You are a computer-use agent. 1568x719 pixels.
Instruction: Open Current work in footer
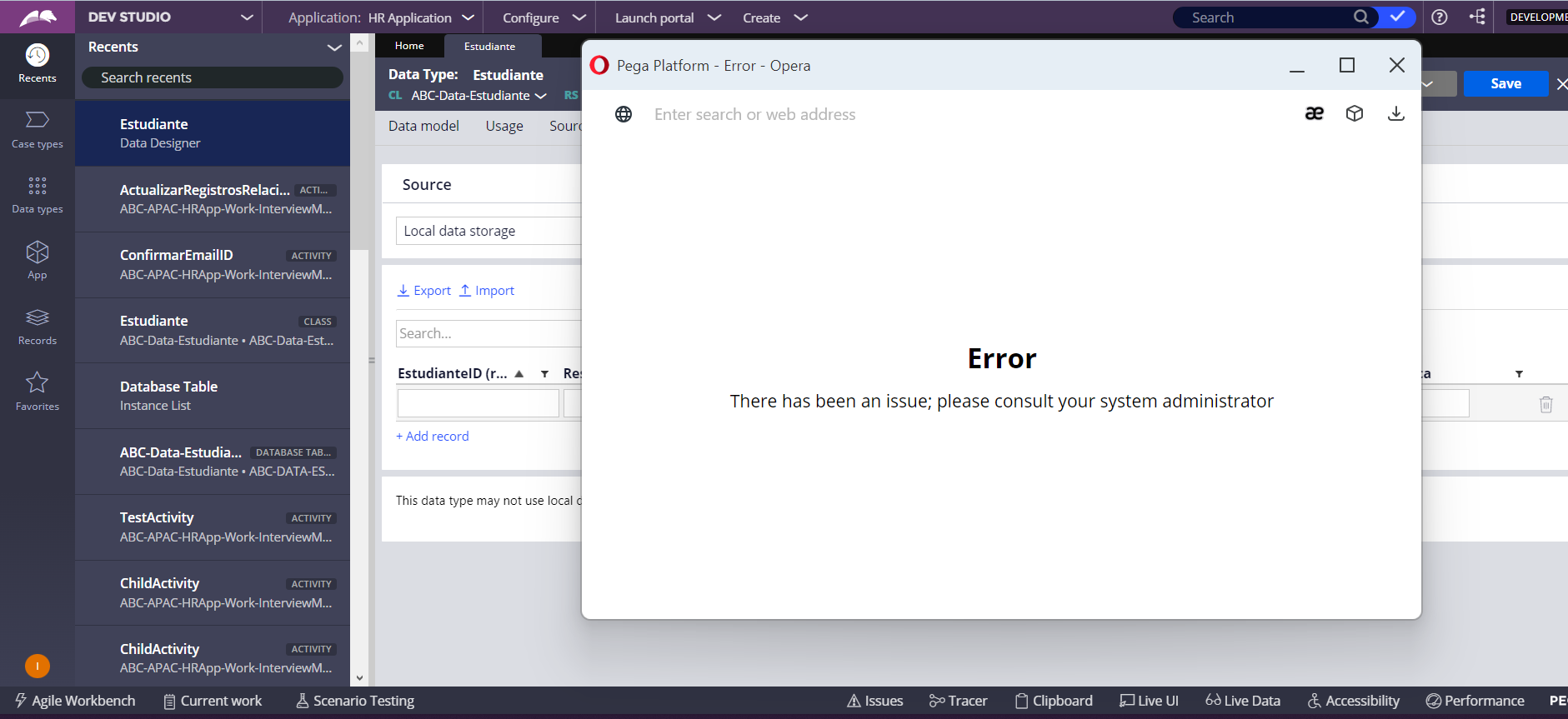(x=213, y=701)
